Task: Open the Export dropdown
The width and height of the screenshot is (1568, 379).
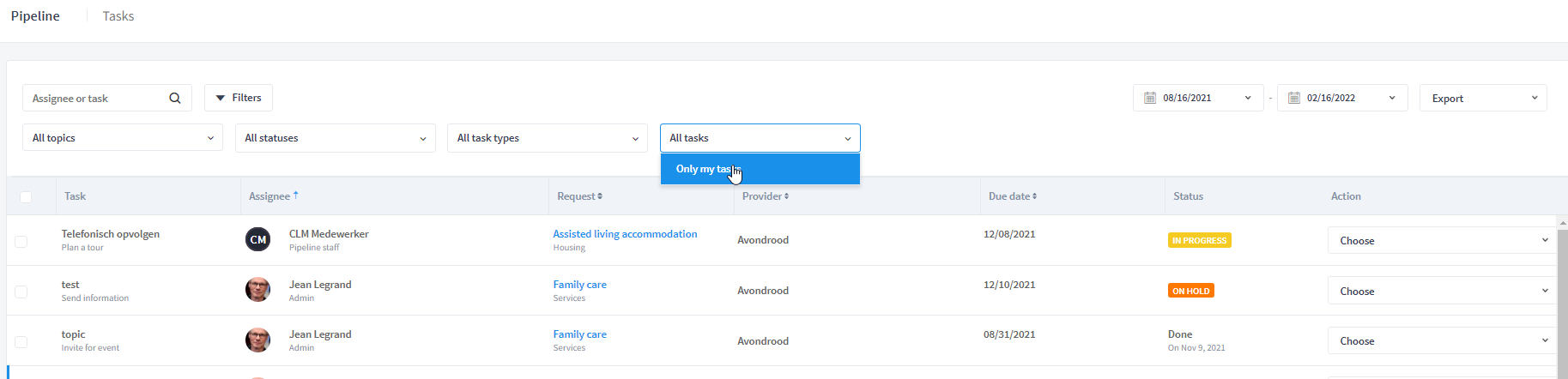Action: 1483,98
